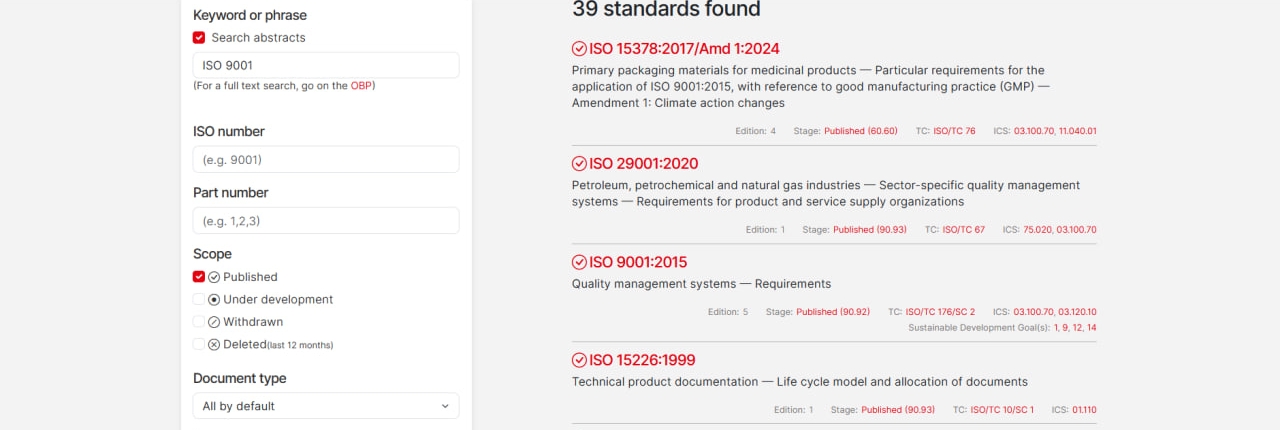Viewport: 1280px width, 430px height.
Task: Click the Published scope checkmark icon
Action: click(x=214, y=277)
